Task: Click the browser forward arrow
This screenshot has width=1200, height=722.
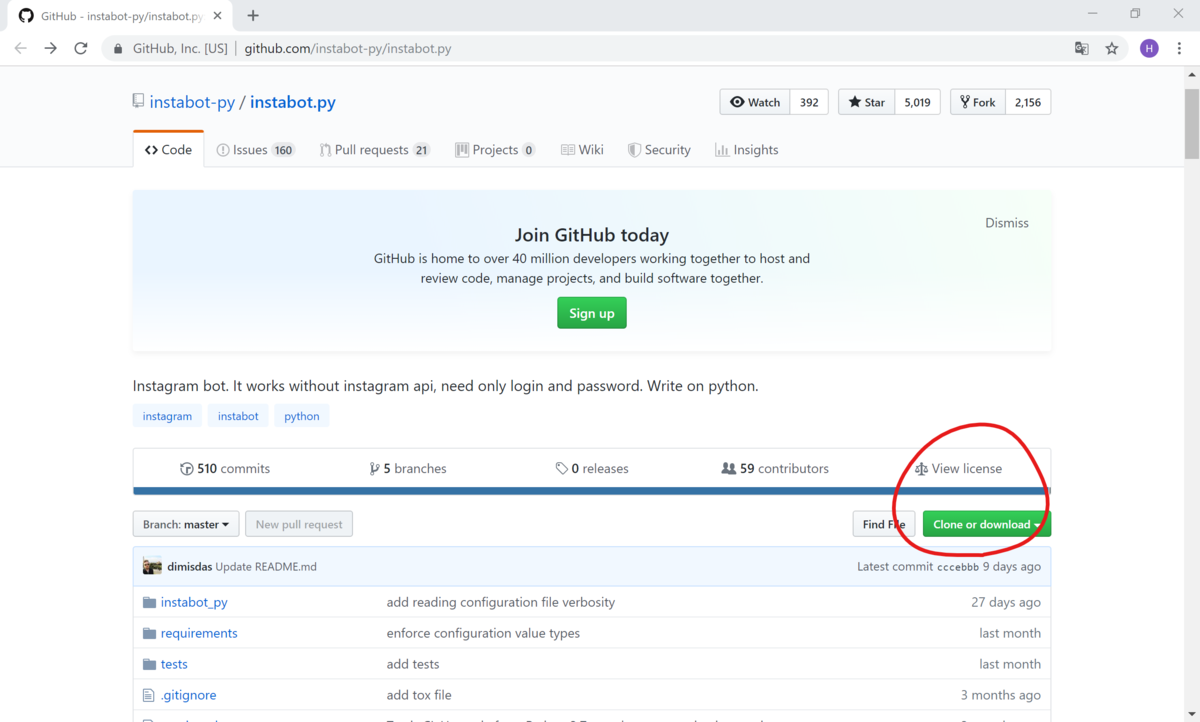Action: 50,48
